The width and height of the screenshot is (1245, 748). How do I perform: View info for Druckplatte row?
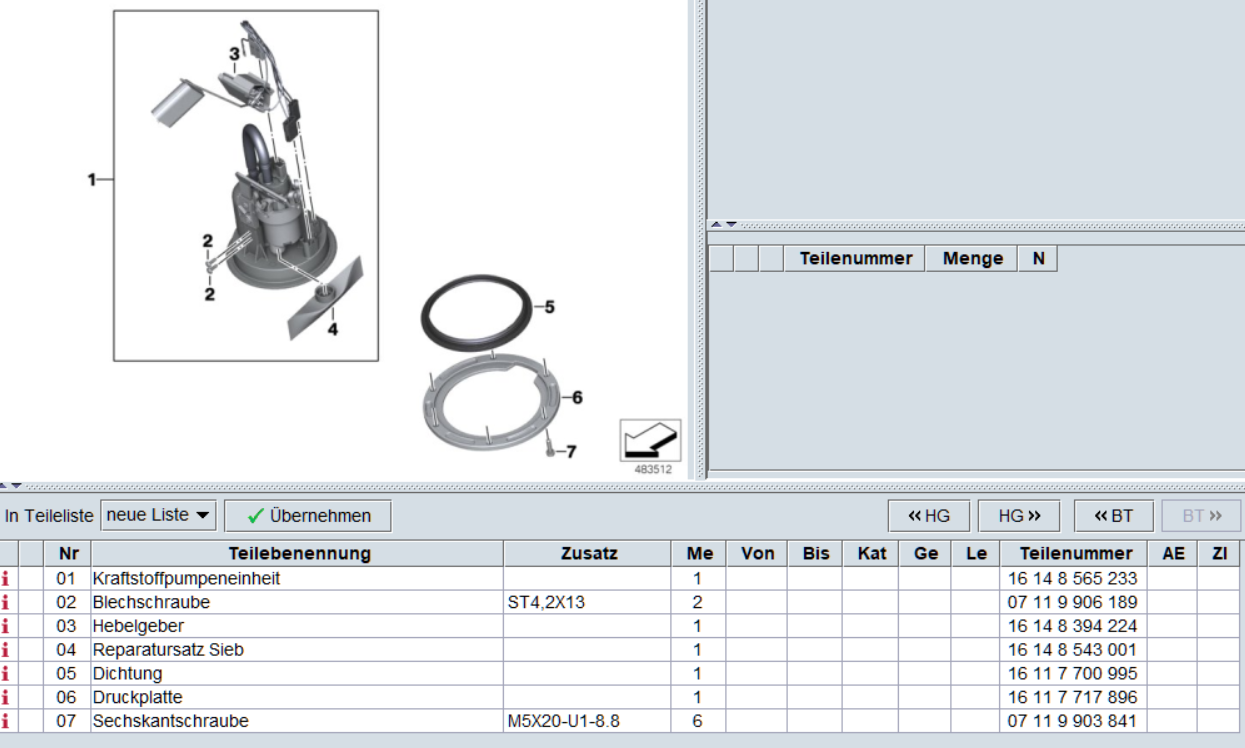[x=6, y=697]
